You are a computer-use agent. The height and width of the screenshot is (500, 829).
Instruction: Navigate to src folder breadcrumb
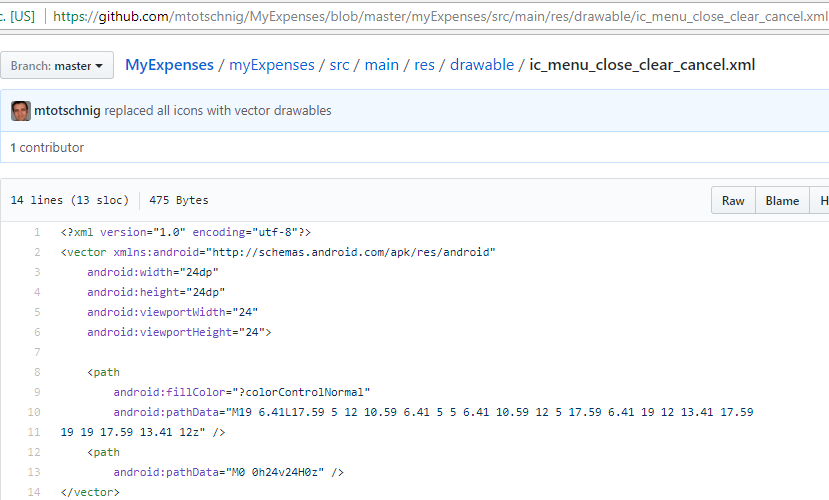point(339,65)
